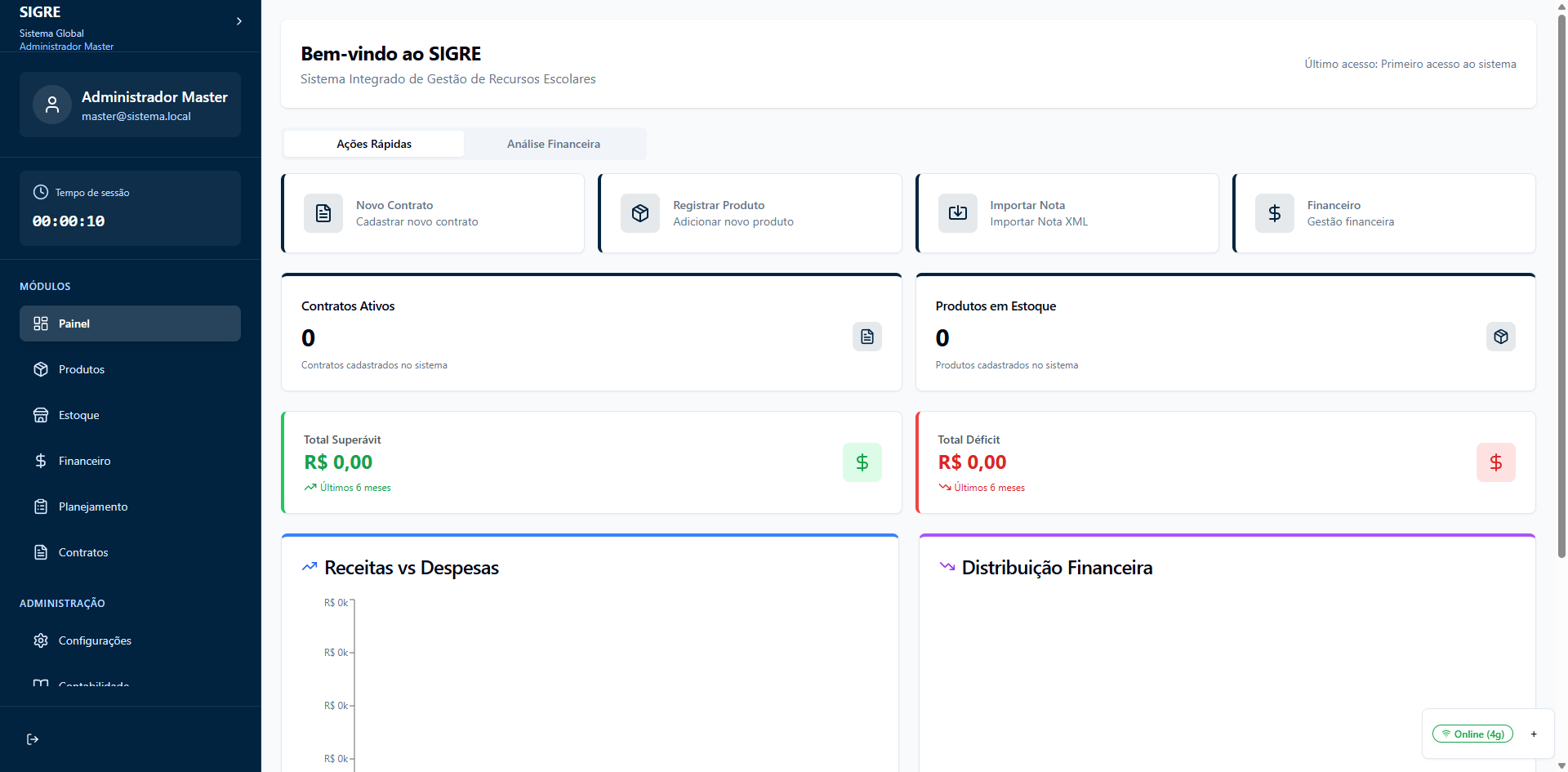Click the page vertical scrollbar
The width and height of the screenshot is (1568, 772).
click(1561, 286)
